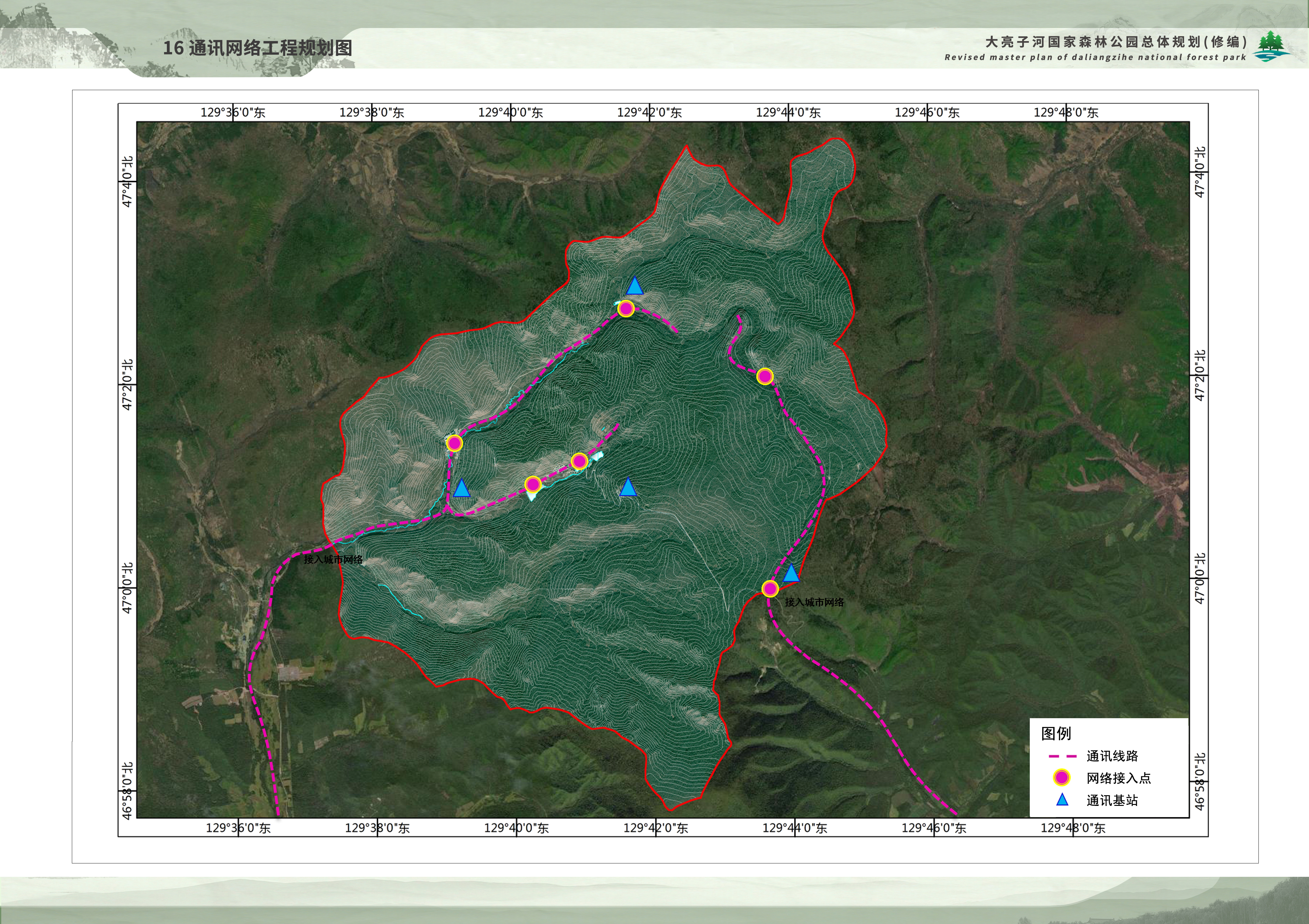Click the top-left 129°36'0"东 longitude label
Viewport: 1309px width, 924px height.
(233, 112)
